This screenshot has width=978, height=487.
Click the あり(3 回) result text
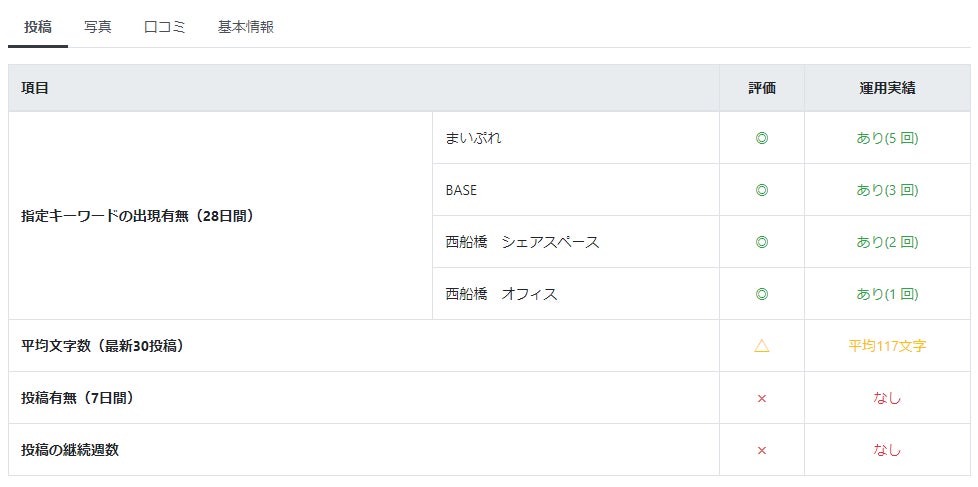tap(887, 190)
